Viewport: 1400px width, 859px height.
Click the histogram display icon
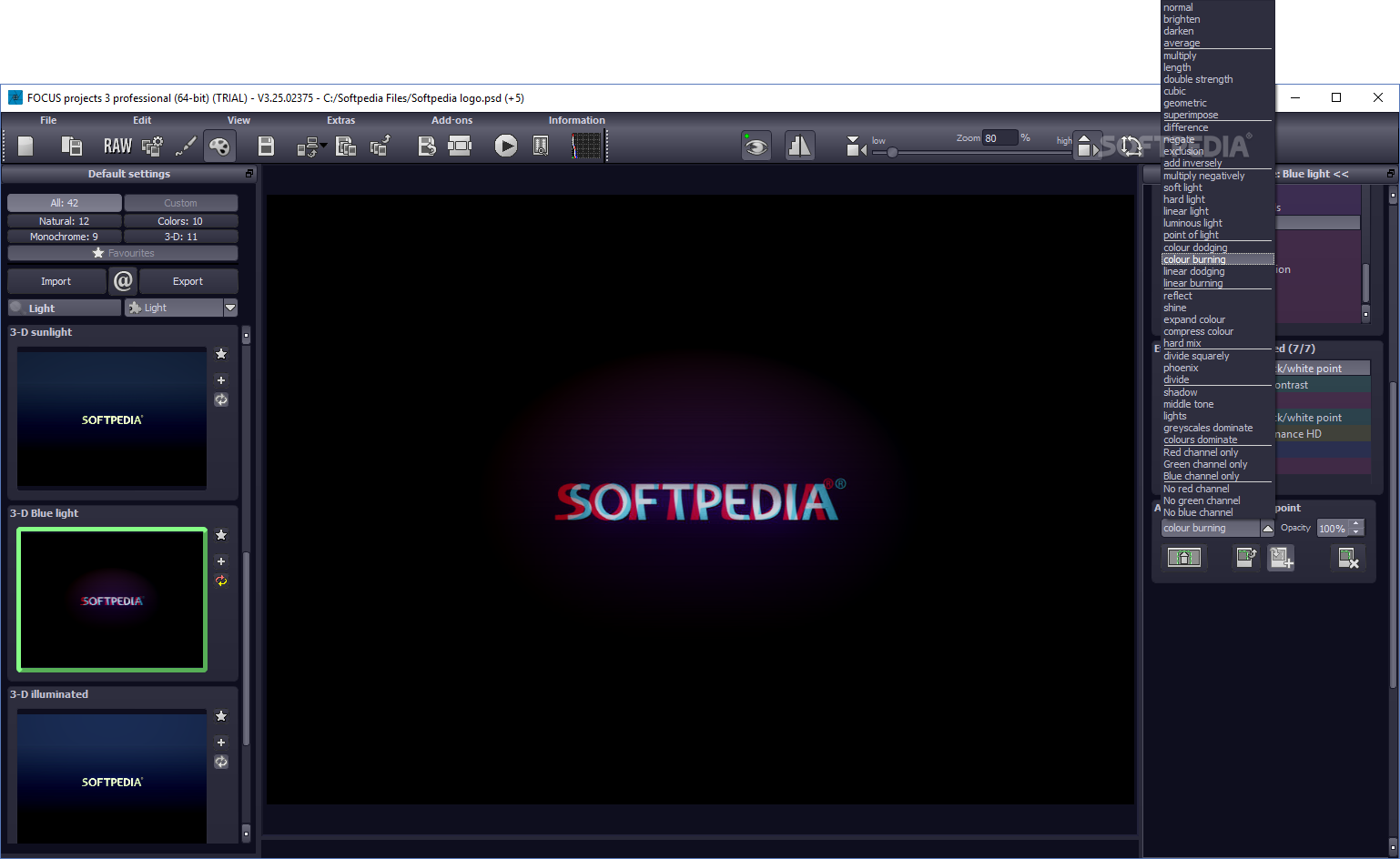pyautogui.click(x=586, y=146)
